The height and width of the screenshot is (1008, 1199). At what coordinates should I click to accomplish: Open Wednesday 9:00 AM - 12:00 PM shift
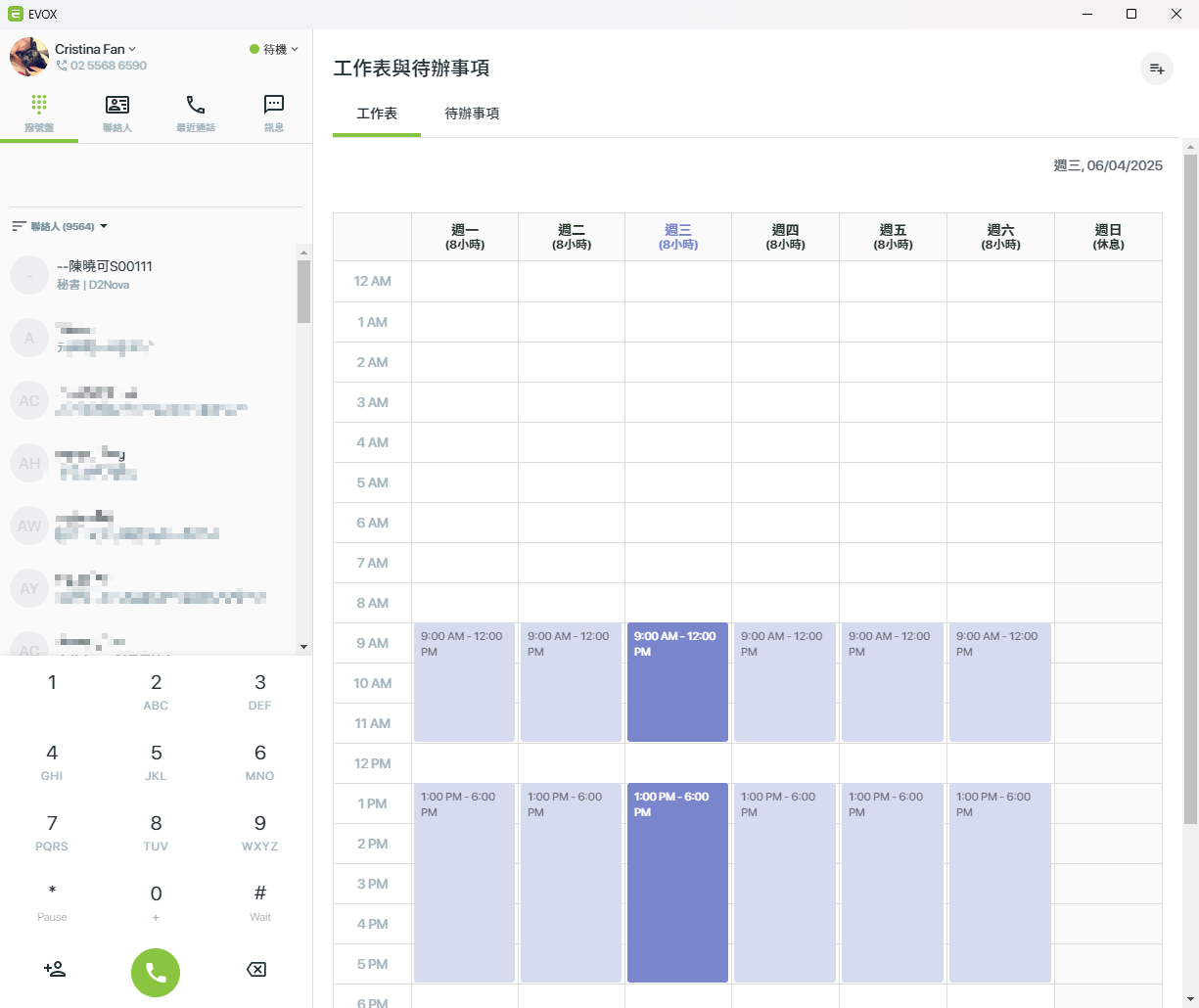pyautogui.click(x=677, y=682)
